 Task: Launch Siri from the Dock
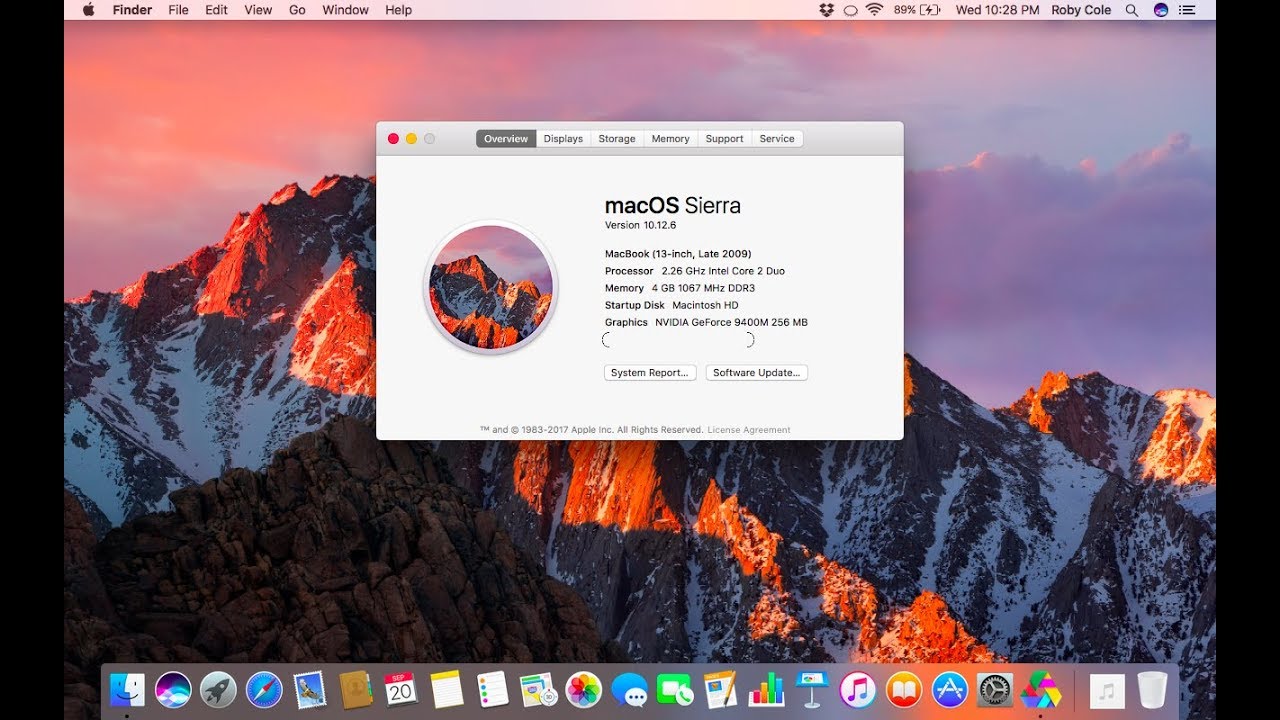click(173, 689)
